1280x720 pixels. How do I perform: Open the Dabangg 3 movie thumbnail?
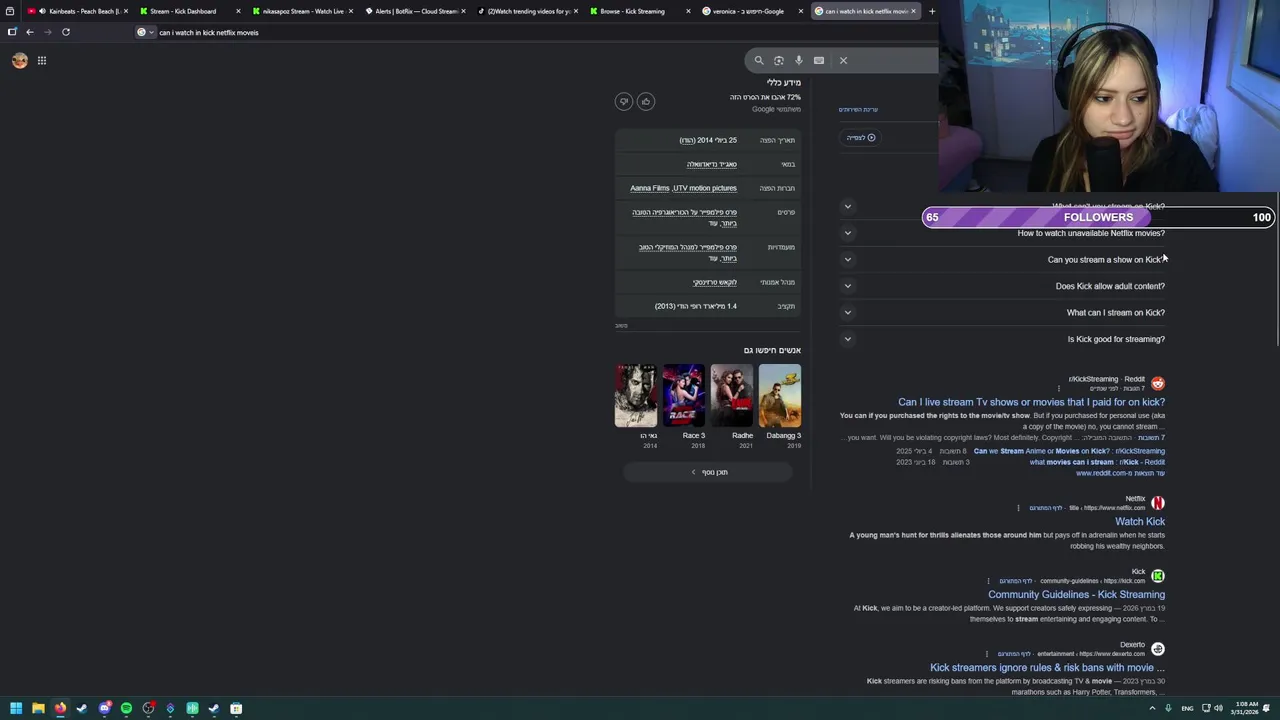tap(780, 396)
